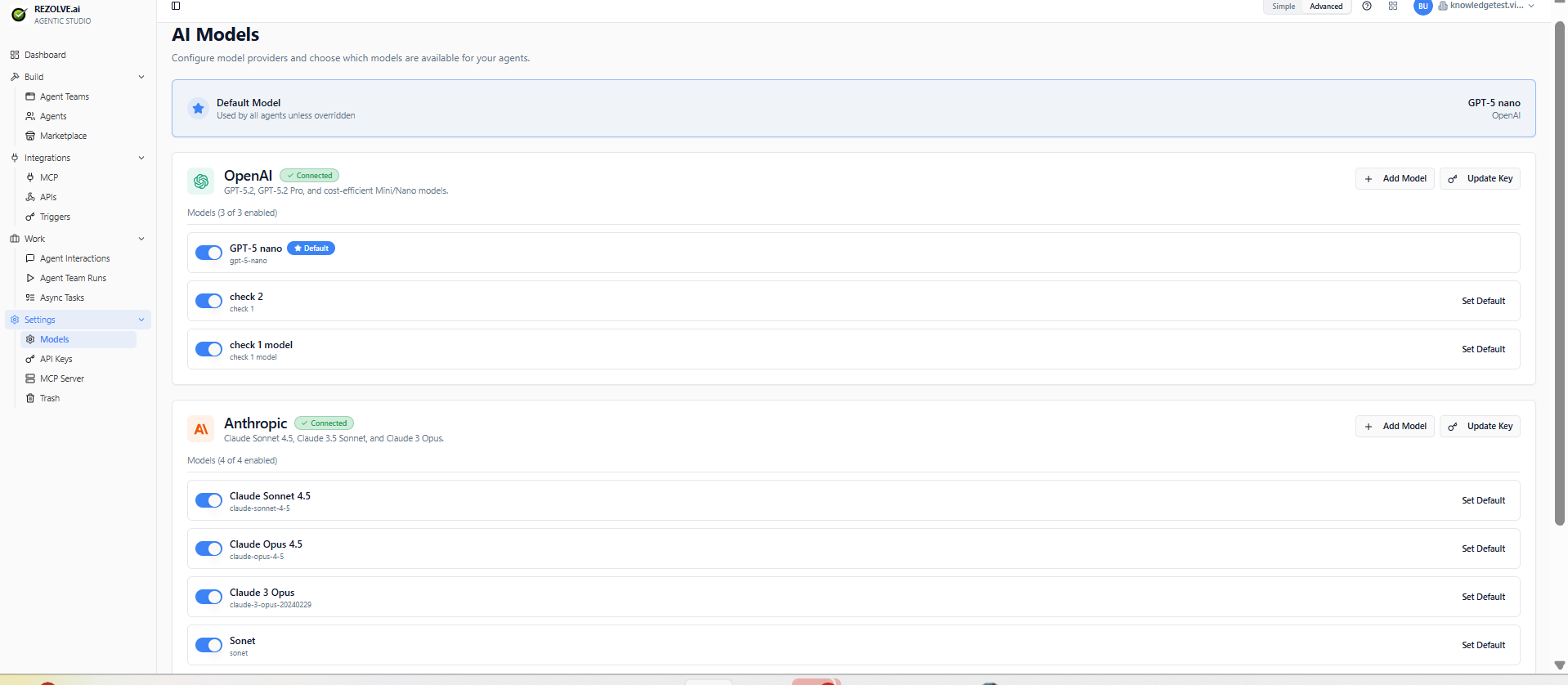Click the MCP Server icon

click(x=30, y=378)
